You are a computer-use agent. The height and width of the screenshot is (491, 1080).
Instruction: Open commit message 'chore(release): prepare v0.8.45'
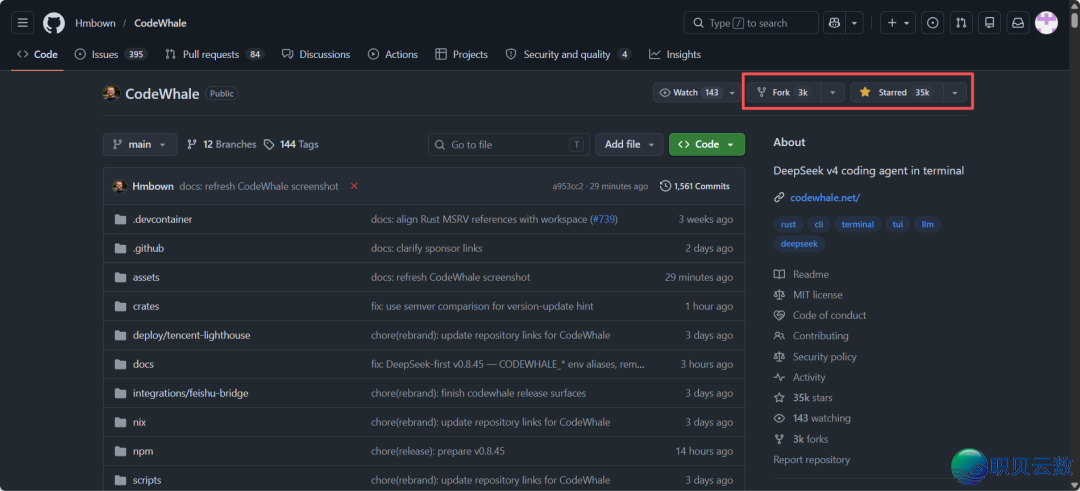point(438,451)
